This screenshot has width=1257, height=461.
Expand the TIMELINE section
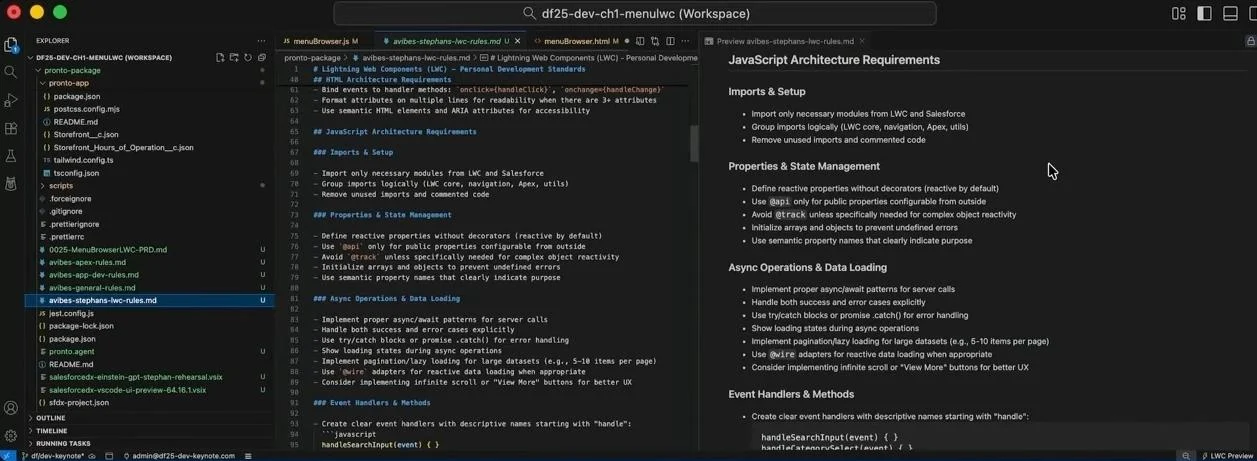pyautogui.click(x=51, y=431)
